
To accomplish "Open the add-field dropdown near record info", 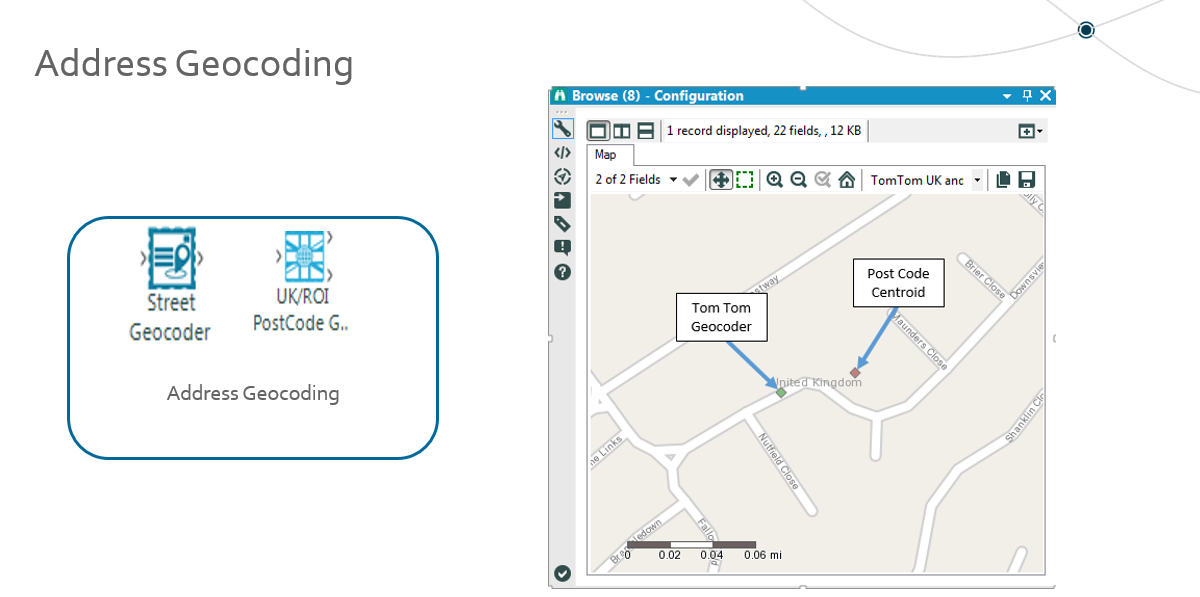I will (x=1029, y=130).
